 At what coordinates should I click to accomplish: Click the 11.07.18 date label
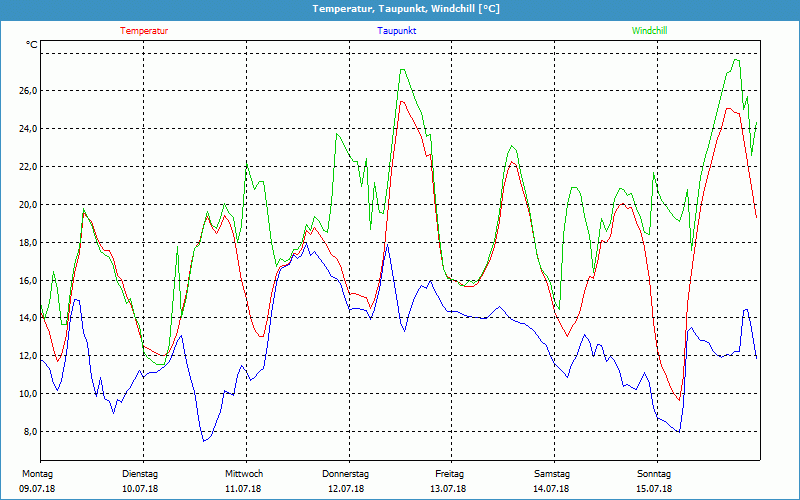(x=243, y=489)
